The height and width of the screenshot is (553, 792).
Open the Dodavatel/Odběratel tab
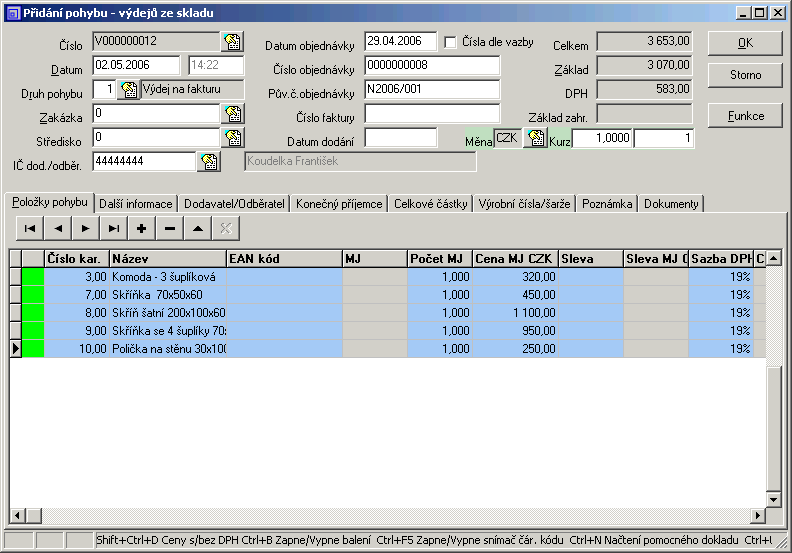234,204
